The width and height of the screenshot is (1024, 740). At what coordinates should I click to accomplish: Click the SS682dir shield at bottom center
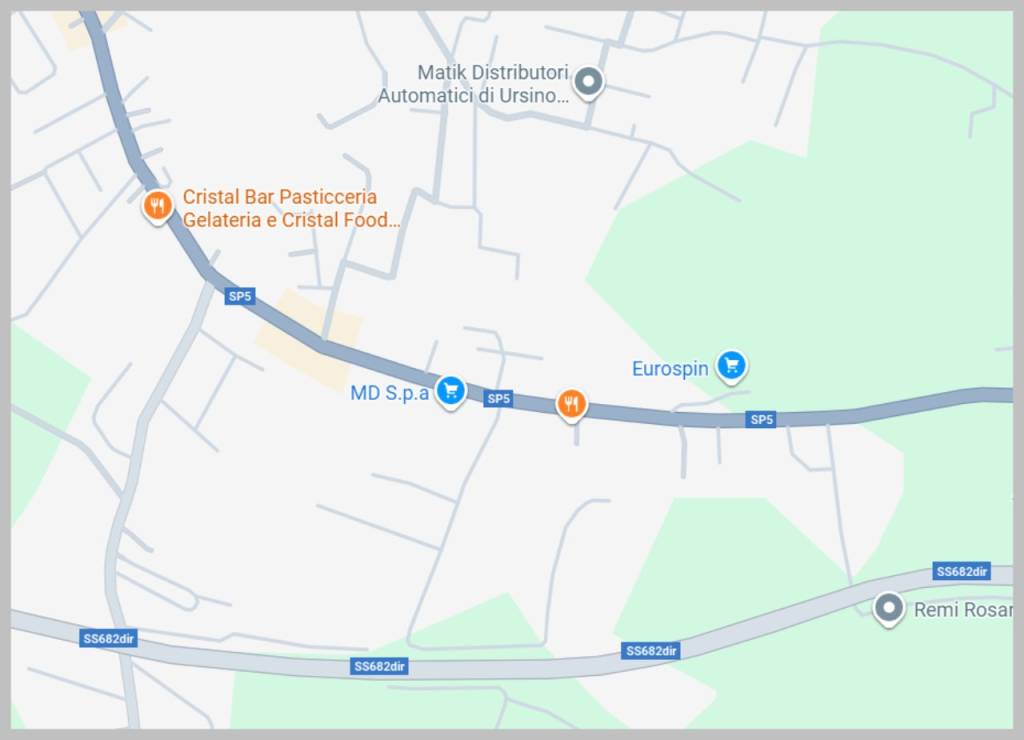pos(379,666)
